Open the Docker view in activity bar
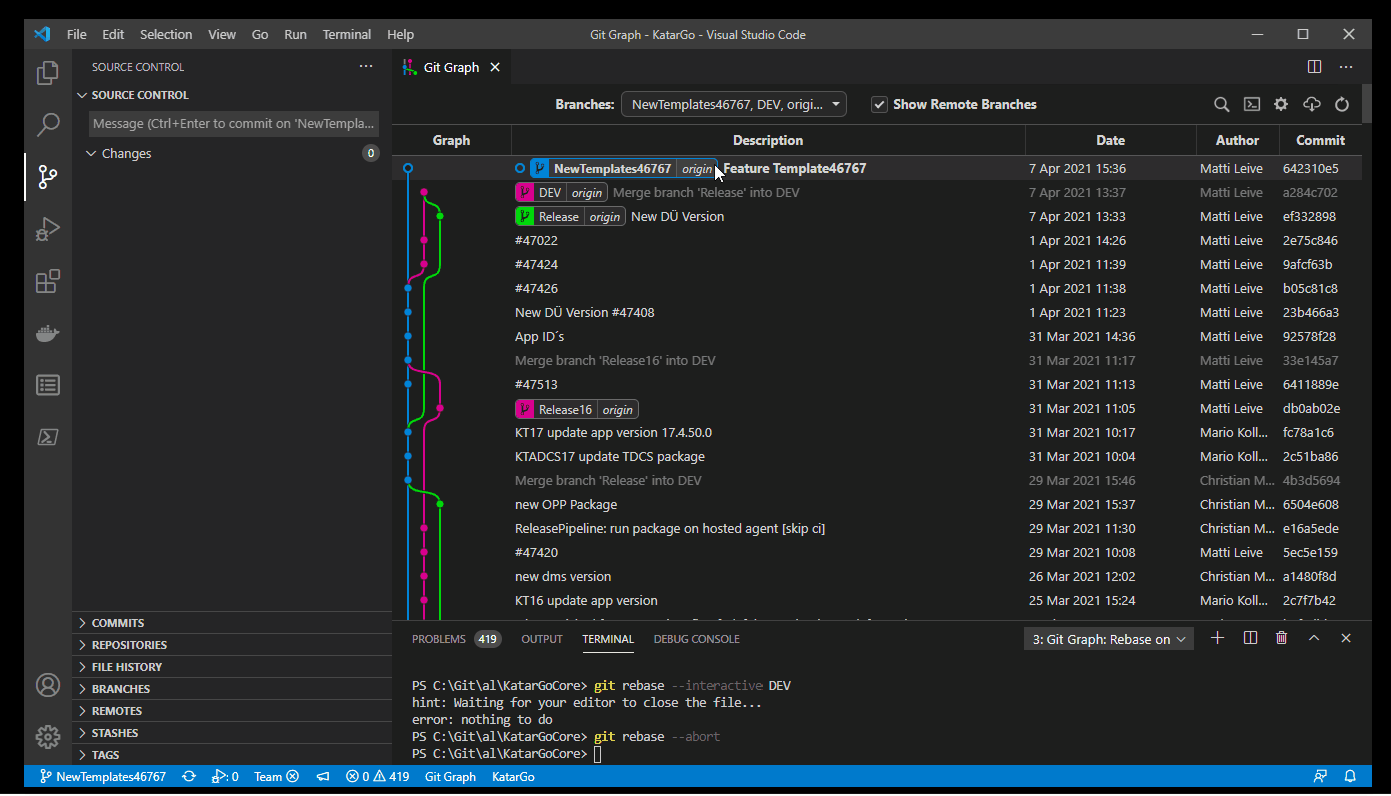Screen dimensions: 1391x796 point(47,333)
